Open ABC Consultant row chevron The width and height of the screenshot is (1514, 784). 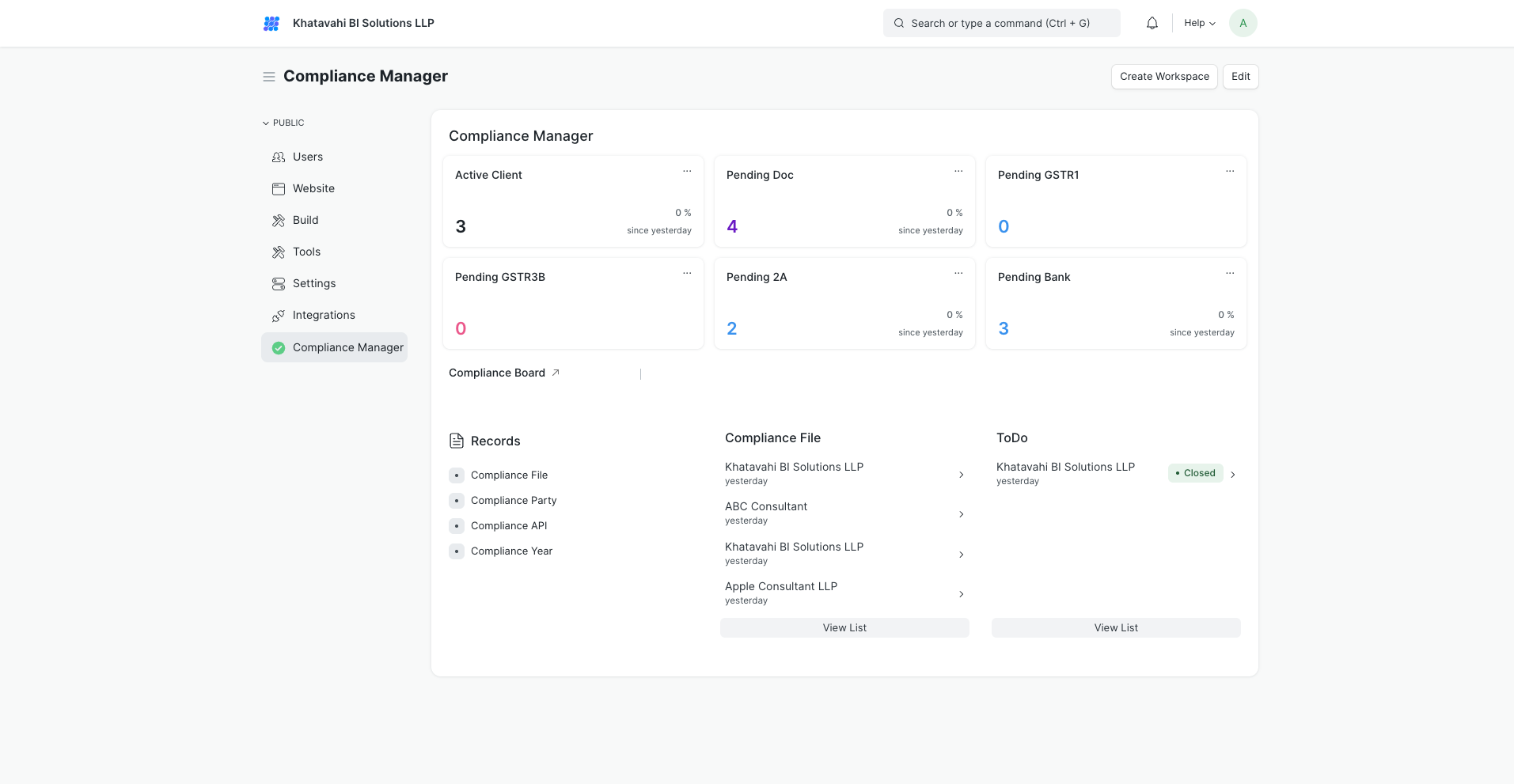click(962, 514)
